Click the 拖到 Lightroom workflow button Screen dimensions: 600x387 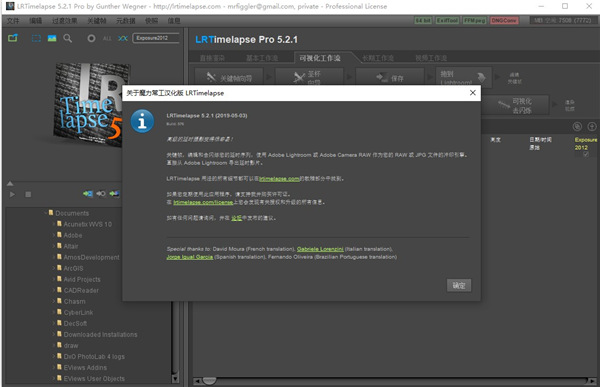[x=464, y=77]
